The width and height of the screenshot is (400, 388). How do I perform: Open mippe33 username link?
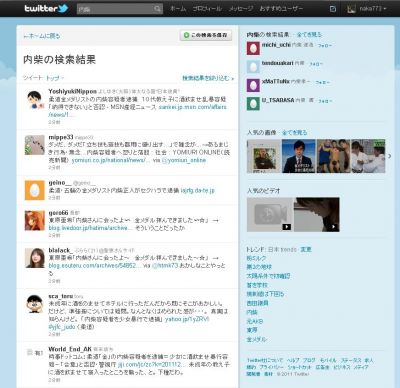(61, 137)
